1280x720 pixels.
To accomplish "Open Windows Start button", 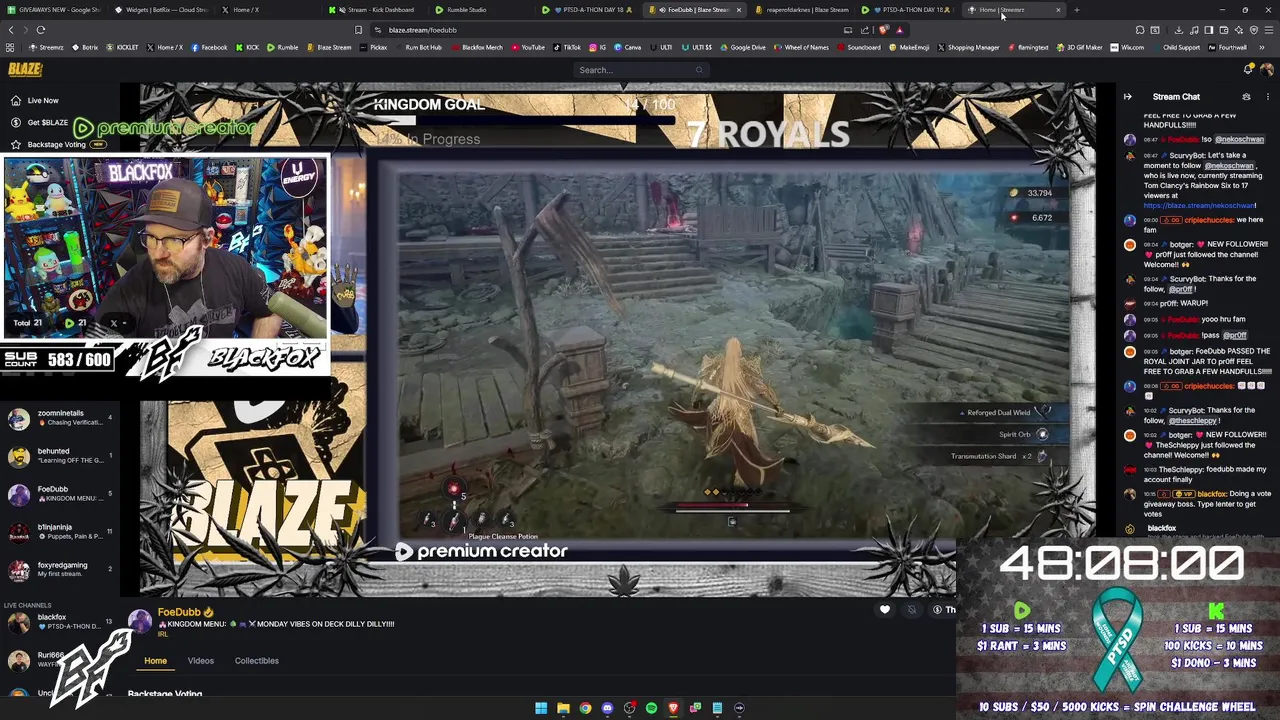I will pos(541,708).
